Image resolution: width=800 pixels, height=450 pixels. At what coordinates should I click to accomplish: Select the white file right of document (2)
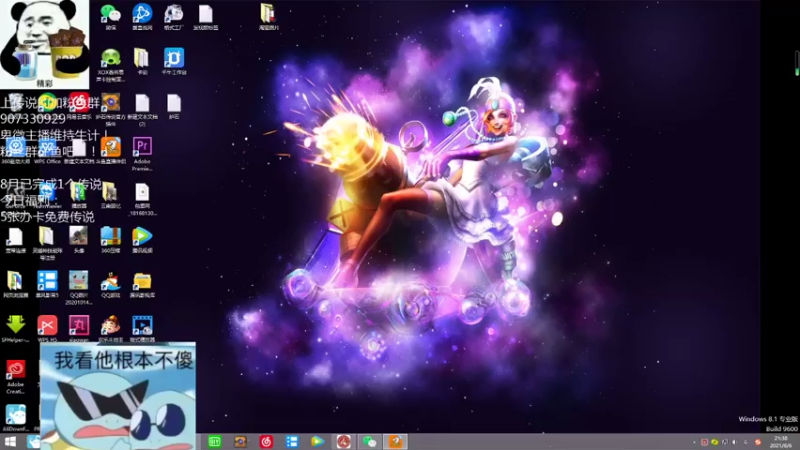[173, 106]
